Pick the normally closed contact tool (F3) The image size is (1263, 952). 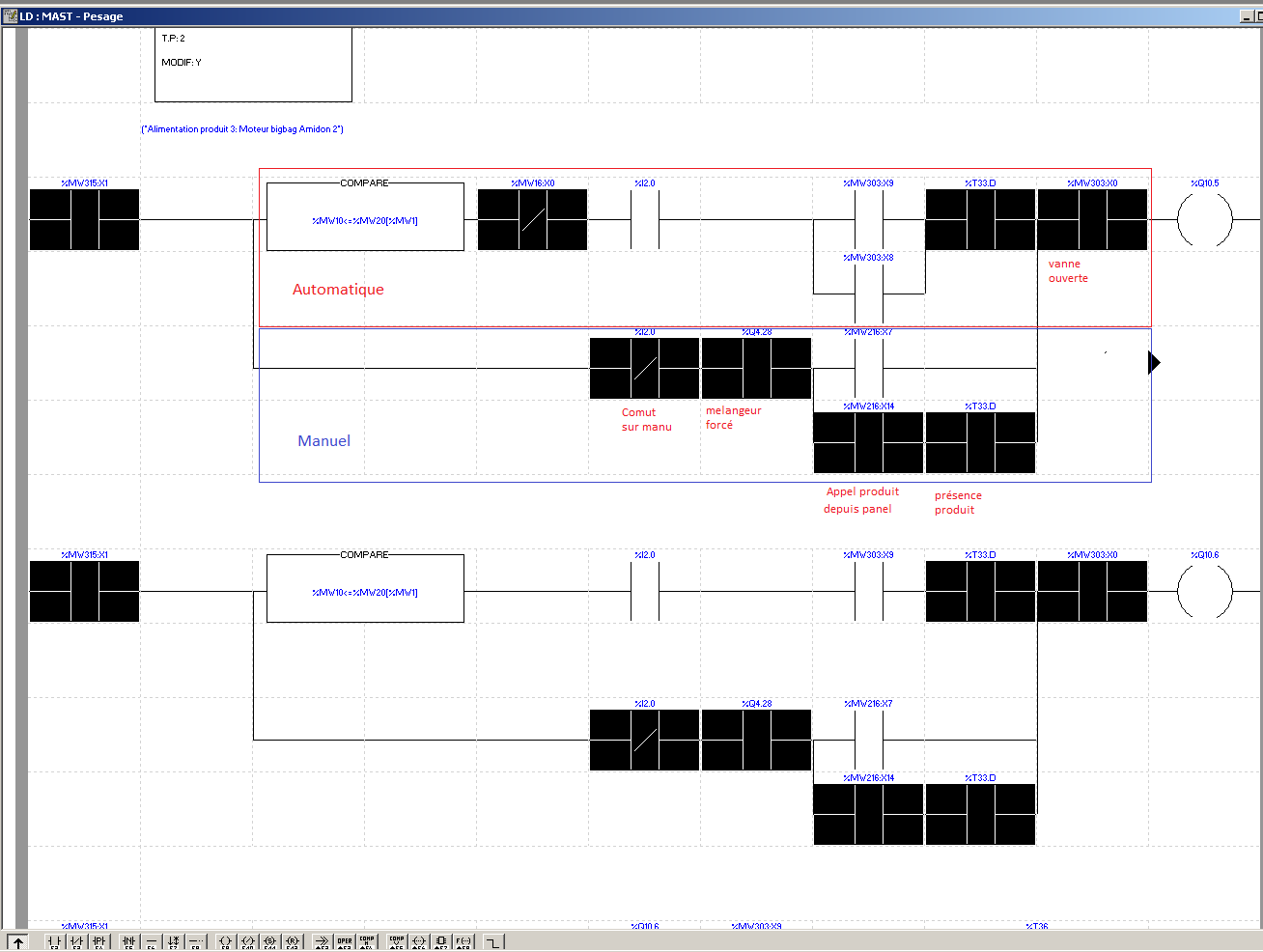[76, 941]
